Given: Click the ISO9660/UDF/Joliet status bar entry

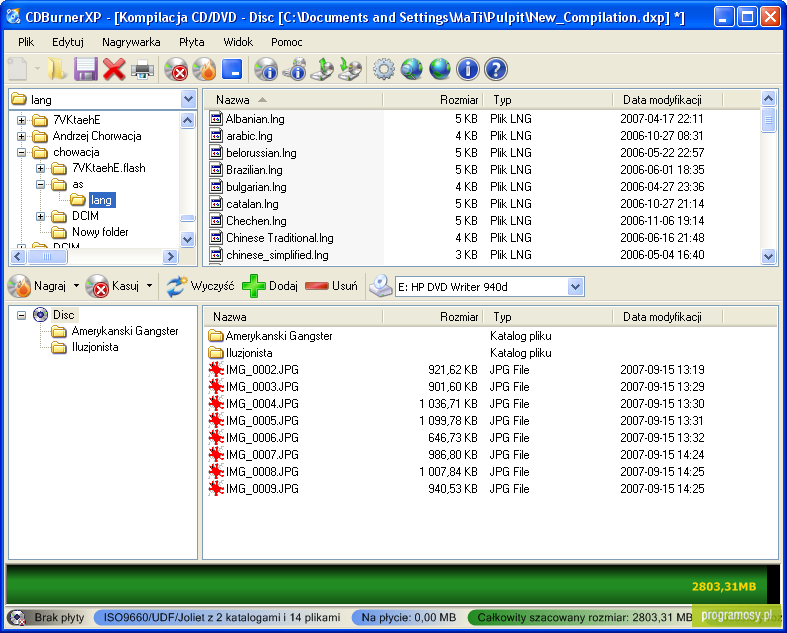Looking at the screenshot, I should pos(220,617).
